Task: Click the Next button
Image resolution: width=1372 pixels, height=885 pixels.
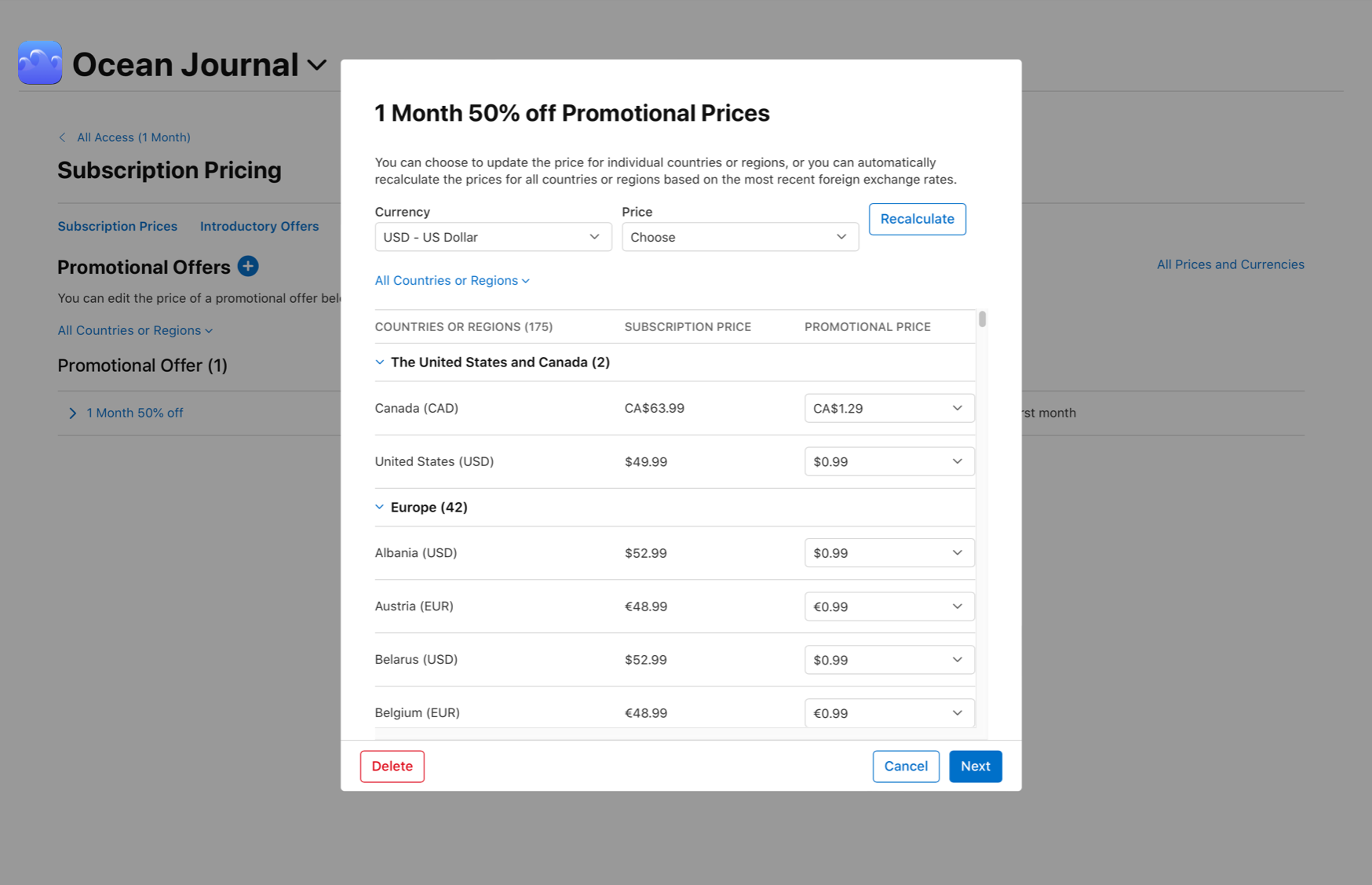Action: tap(975, 767)
